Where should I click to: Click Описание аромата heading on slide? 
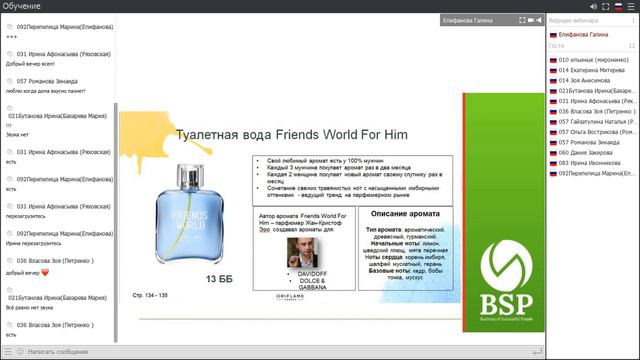pos(405,213)
